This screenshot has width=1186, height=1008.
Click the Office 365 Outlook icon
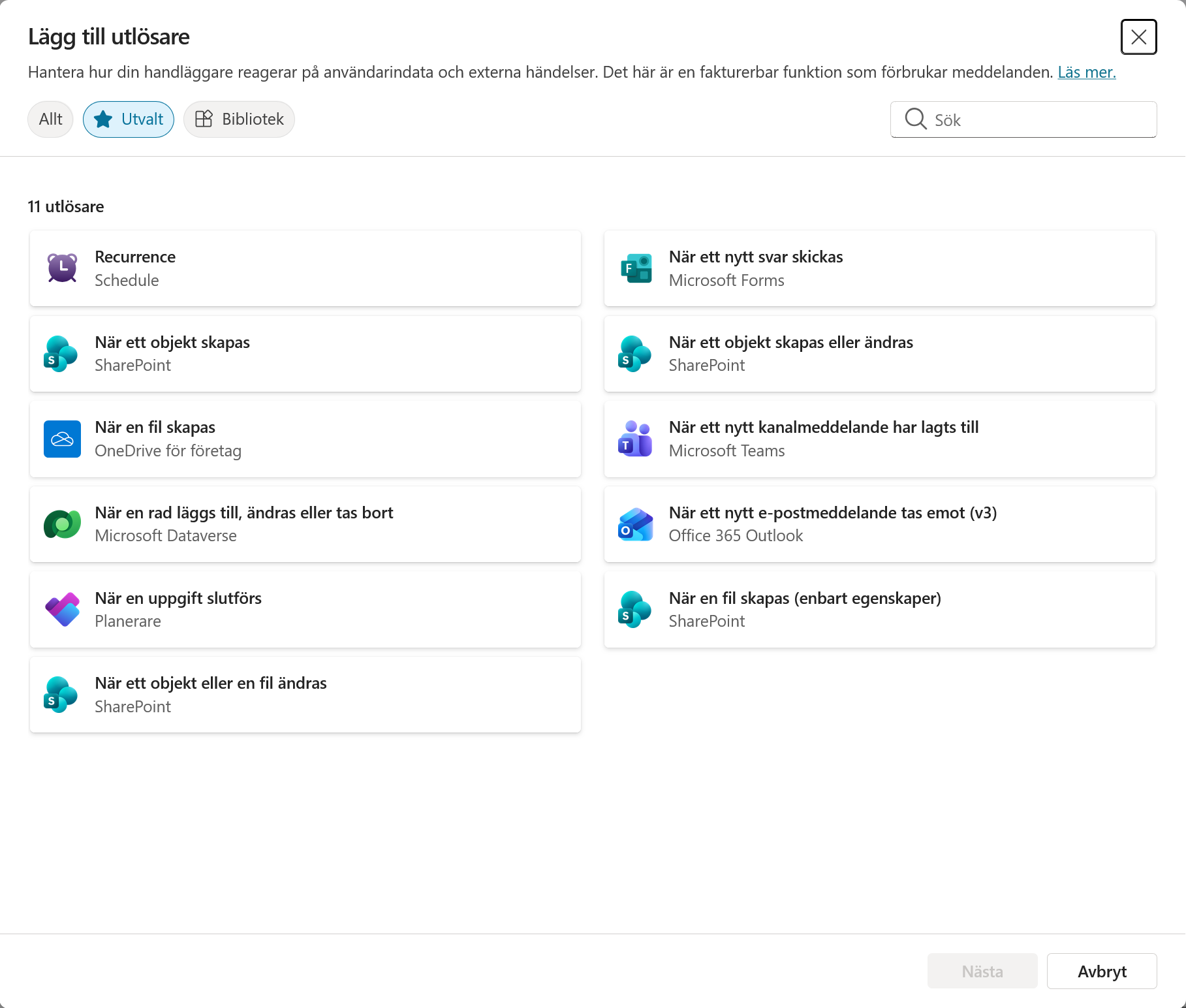pos(636,524)
